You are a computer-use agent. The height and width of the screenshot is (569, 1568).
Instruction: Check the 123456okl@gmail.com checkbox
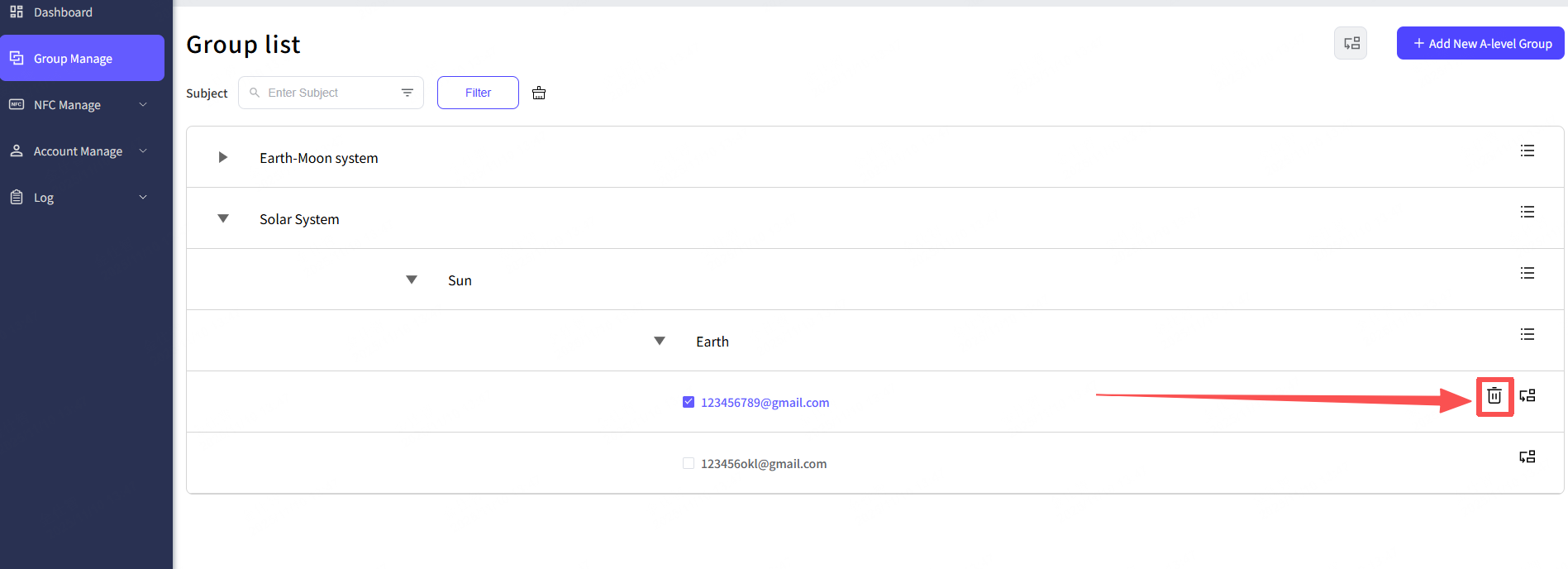[688, 463]
